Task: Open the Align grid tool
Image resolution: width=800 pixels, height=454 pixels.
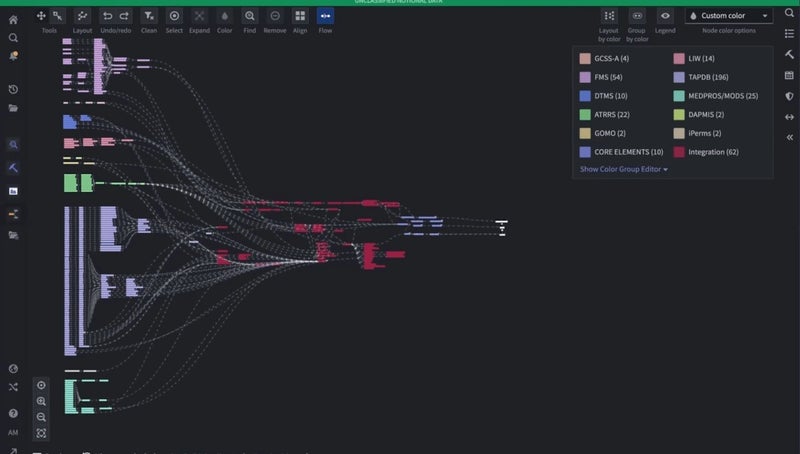Action: click(x=300, y=16)
